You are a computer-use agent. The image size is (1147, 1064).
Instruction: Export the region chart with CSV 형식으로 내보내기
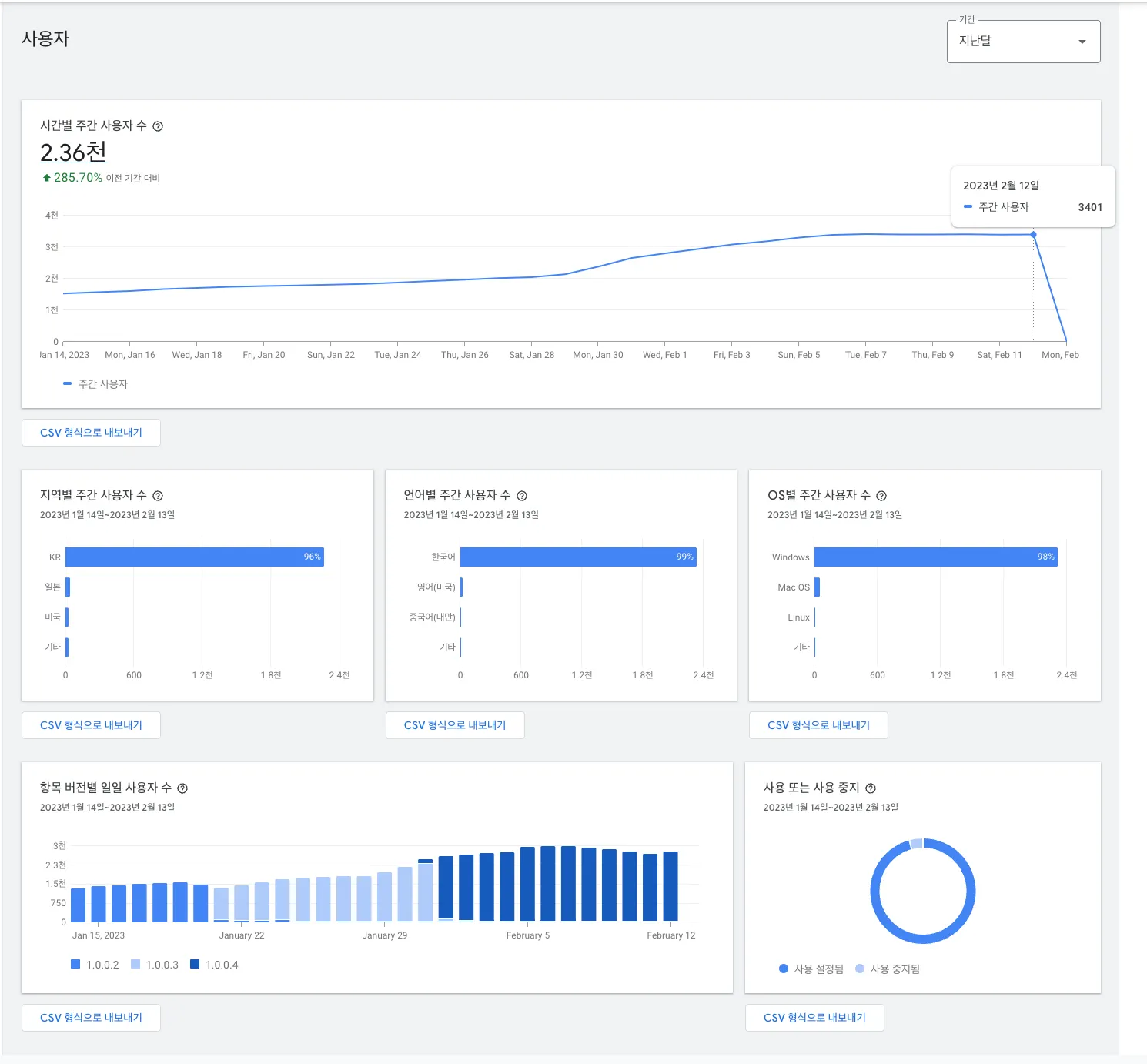91,725
